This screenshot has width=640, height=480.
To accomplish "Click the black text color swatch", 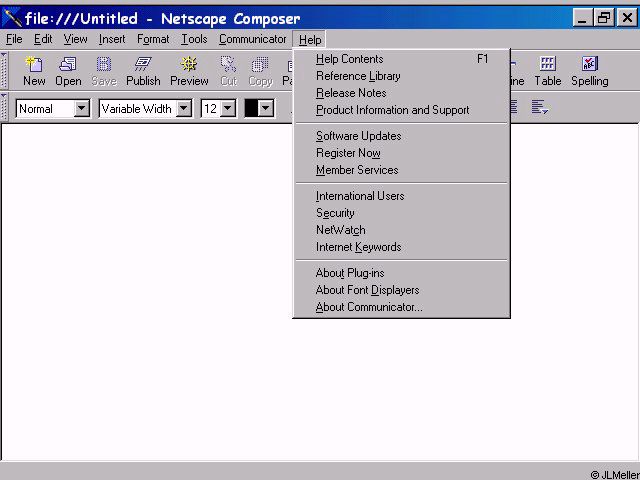I will click(251, 109).
